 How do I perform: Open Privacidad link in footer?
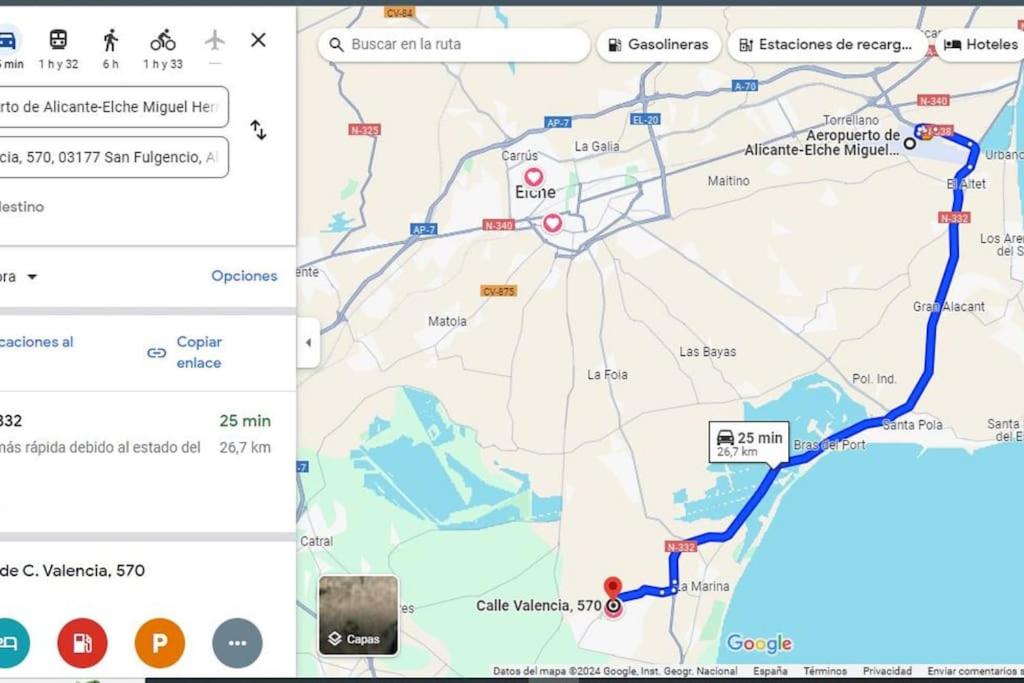click(x=887, y=671)
